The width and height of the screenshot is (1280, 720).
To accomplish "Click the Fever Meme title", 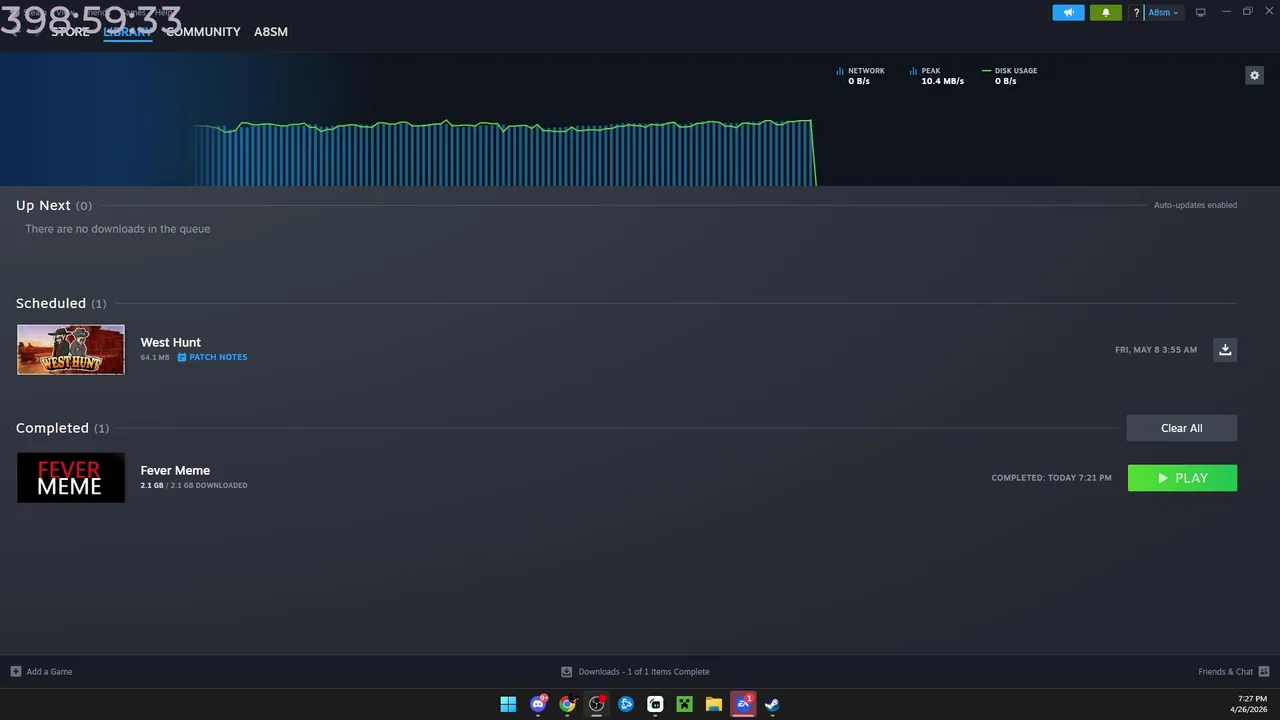I will coord(175,470).
